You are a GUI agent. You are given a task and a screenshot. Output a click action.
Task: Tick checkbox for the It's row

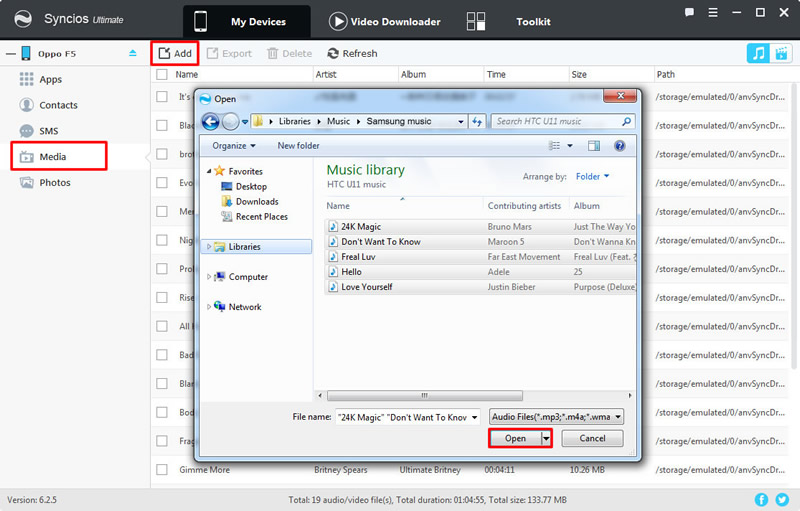(x=162, y=96)
